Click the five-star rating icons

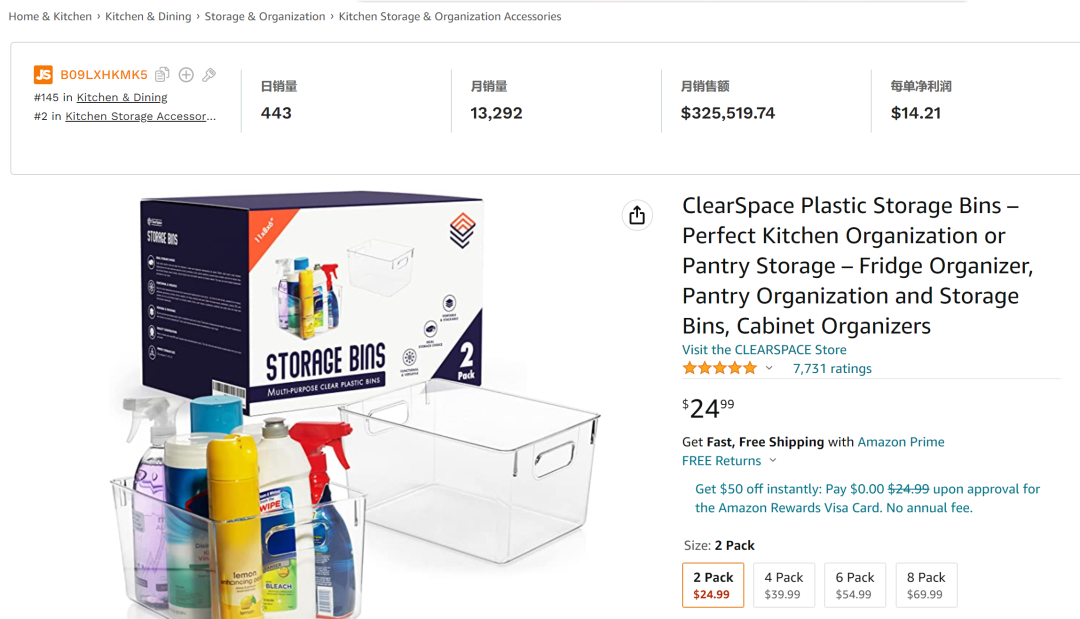tap(720, 368)
